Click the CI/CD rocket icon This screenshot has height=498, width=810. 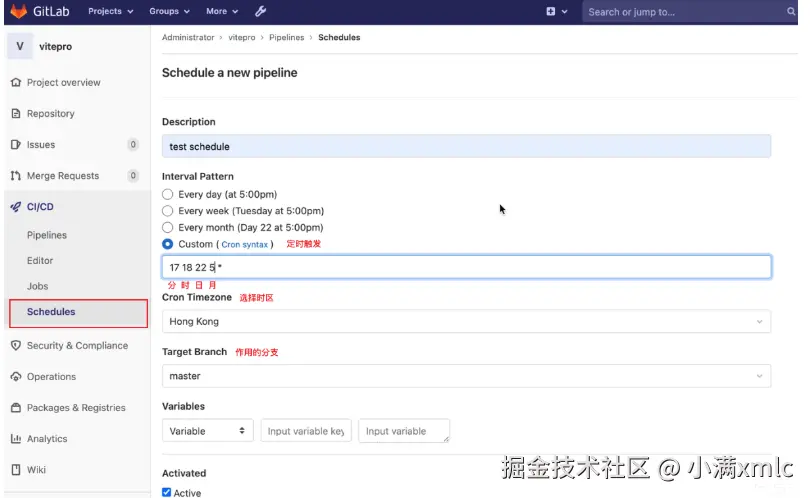(16, 207)
